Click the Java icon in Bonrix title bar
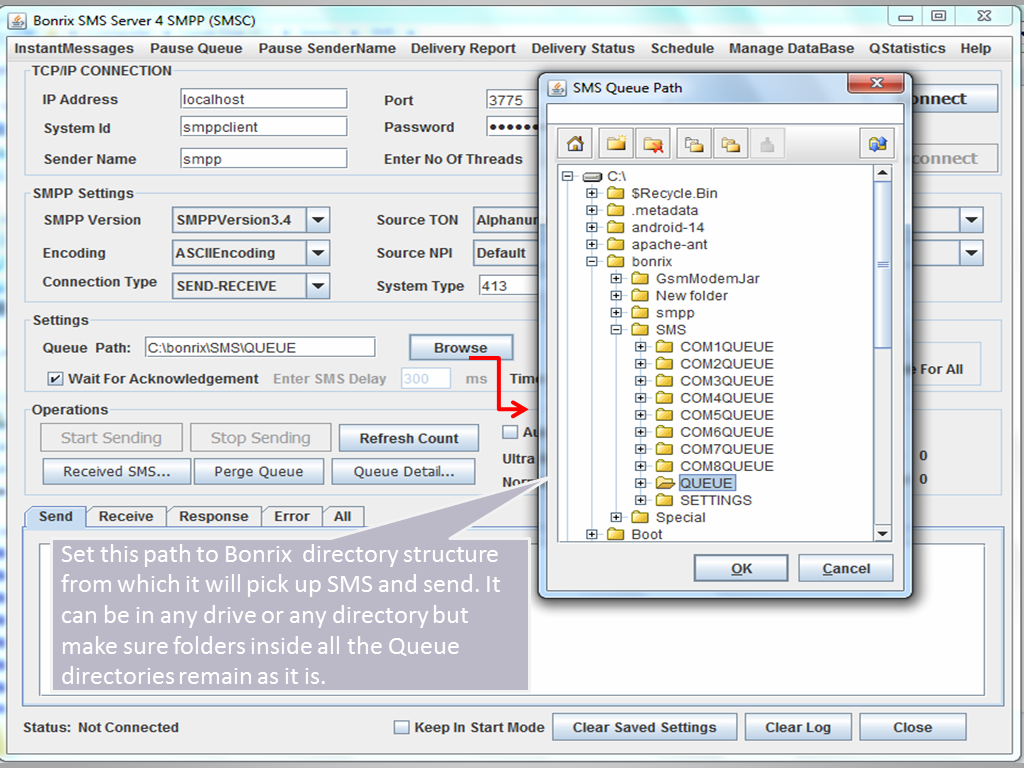 17,20
